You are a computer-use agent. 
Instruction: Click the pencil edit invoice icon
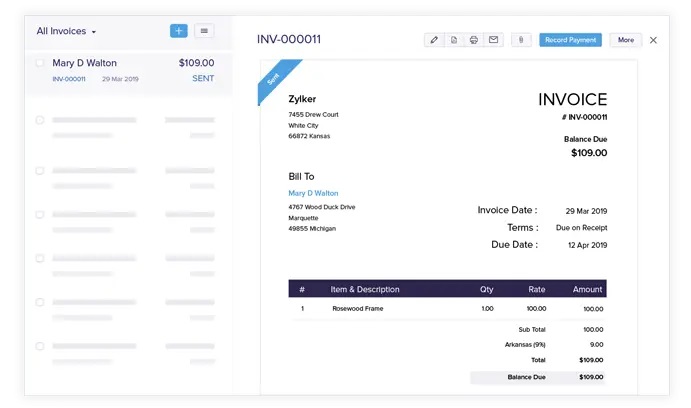tap(434, 40)
